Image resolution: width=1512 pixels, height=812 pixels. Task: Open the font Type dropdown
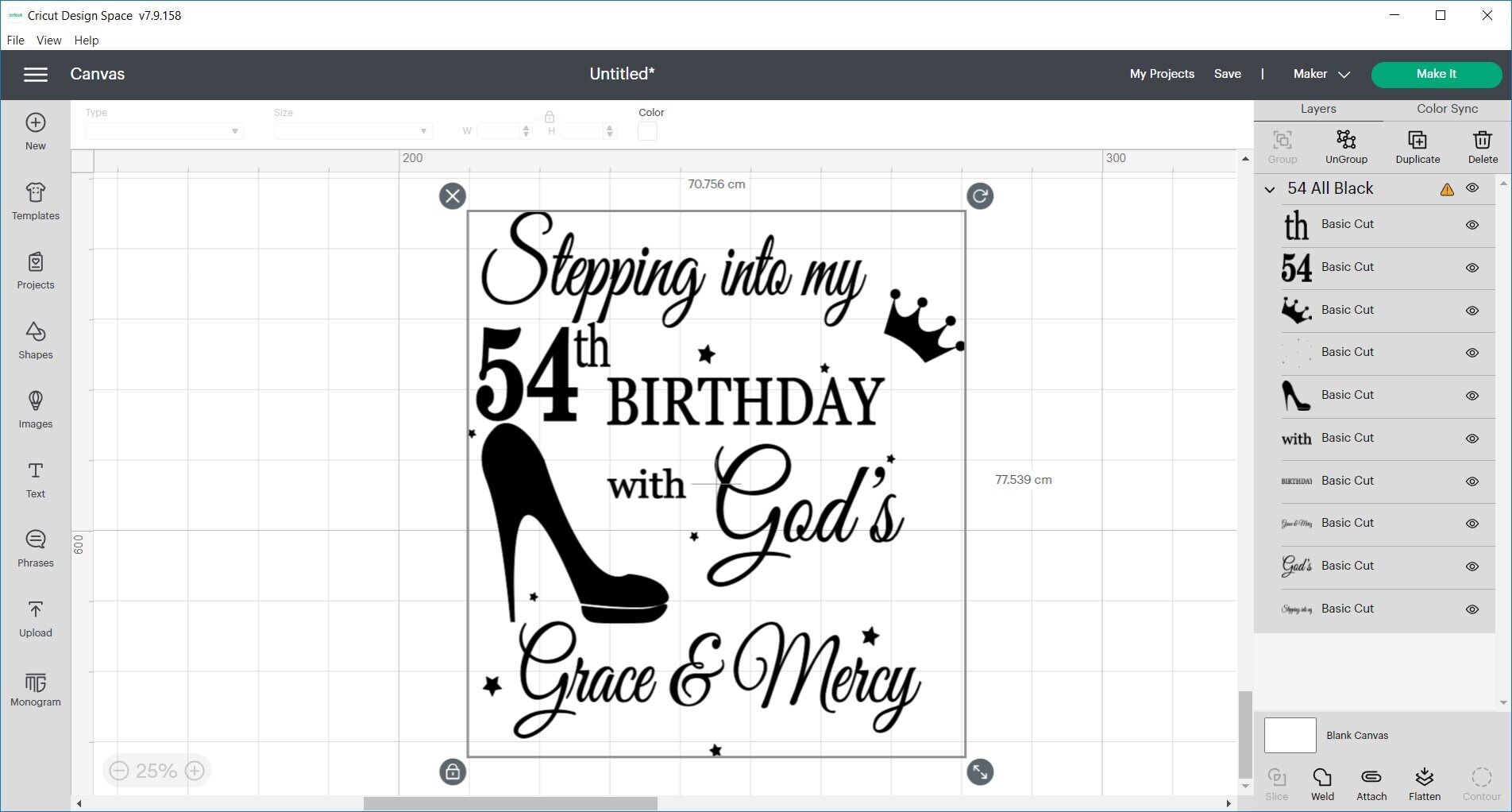pos(163,130)
